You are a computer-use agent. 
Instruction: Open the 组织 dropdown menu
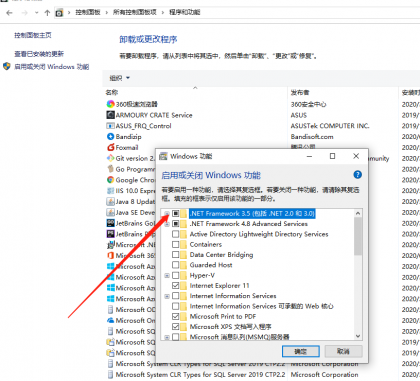click(x=119, y=78)
